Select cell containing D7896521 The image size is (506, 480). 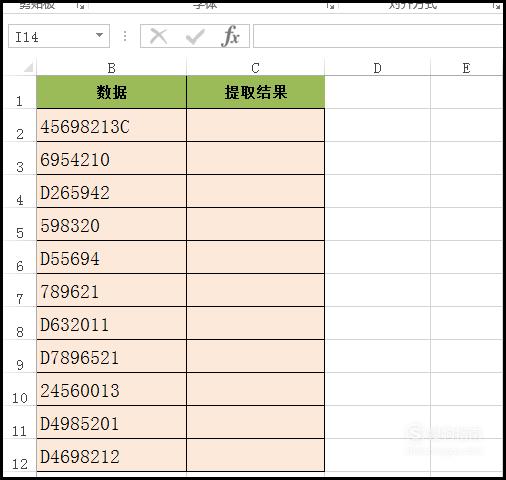(x=111, y=356)
